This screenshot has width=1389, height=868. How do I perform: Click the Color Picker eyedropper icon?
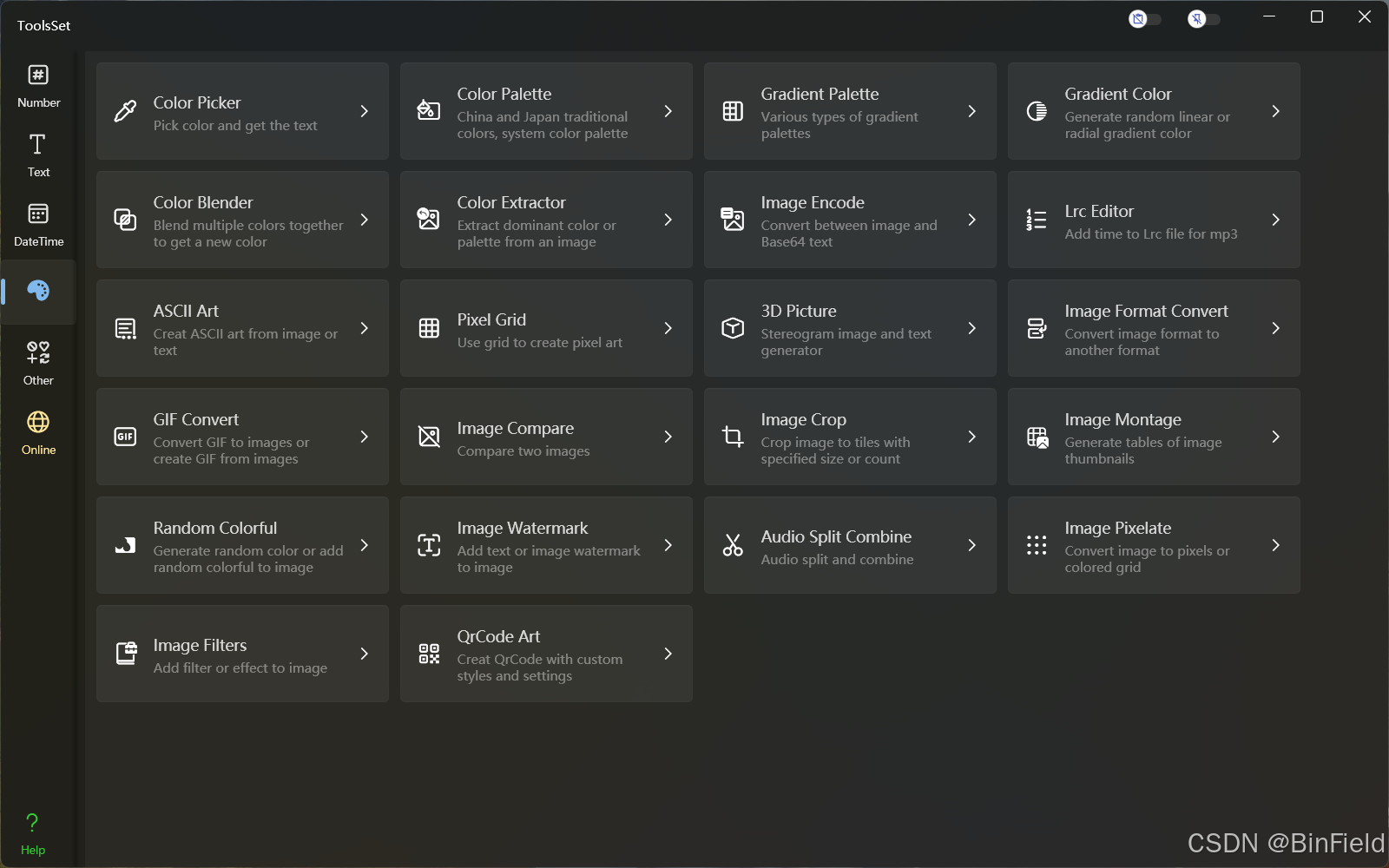(125, 111)
